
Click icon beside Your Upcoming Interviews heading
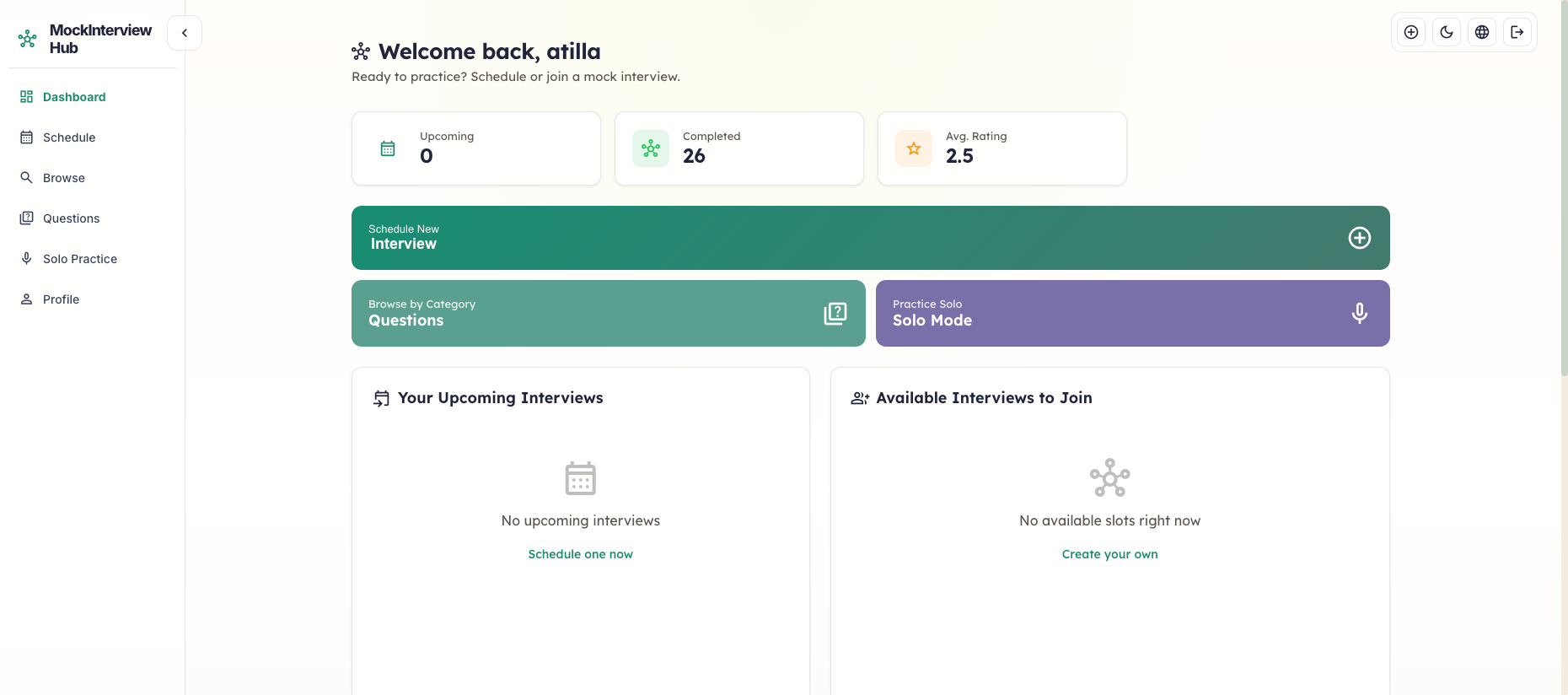click(382, 398)
